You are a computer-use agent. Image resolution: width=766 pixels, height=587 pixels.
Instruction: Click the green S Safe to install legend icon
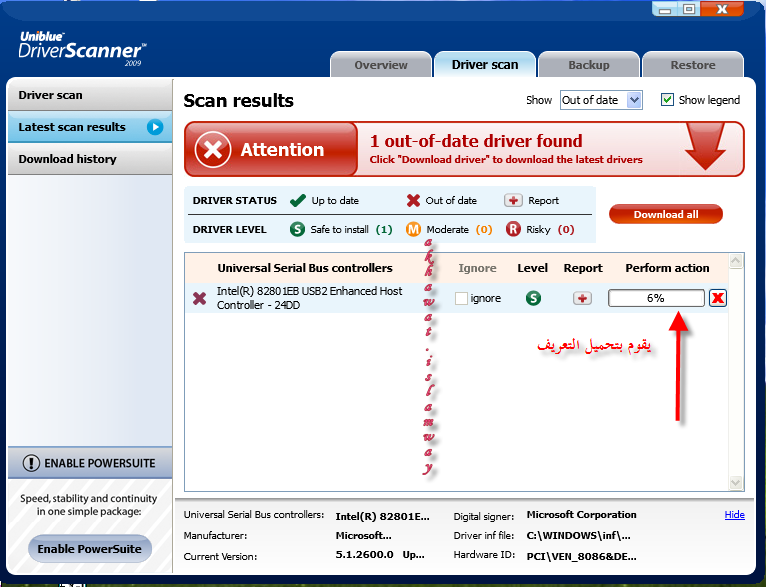coord(297,229)
